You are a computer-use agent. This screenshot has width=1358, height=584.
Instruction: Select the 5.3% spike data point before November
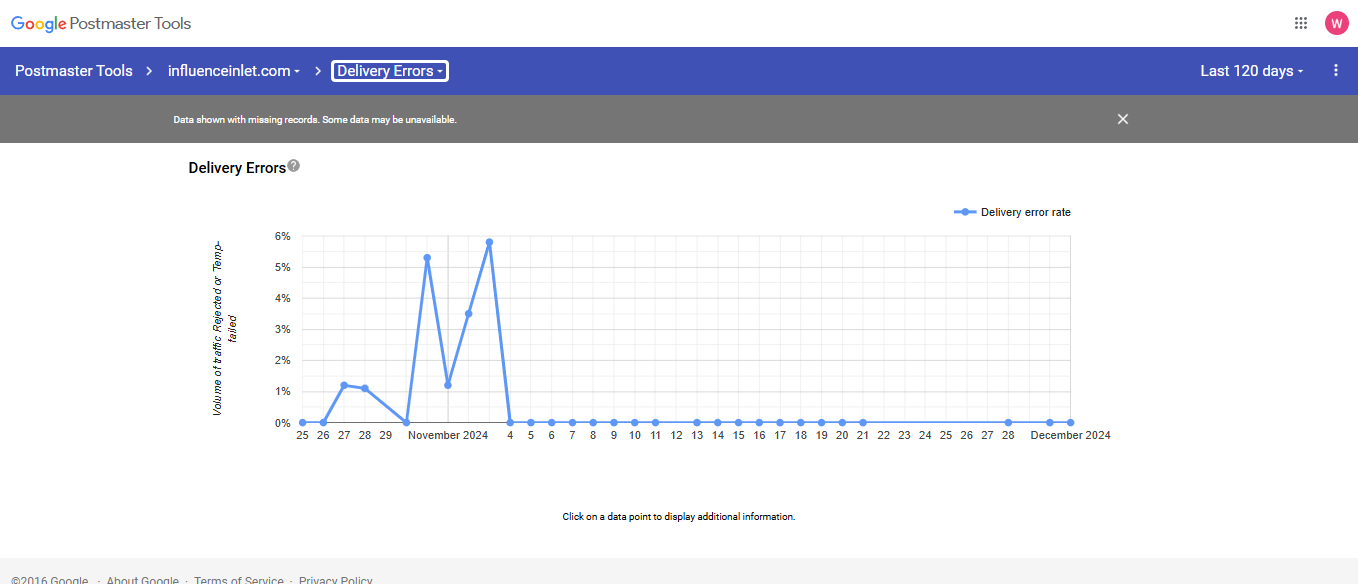(427, 258)
